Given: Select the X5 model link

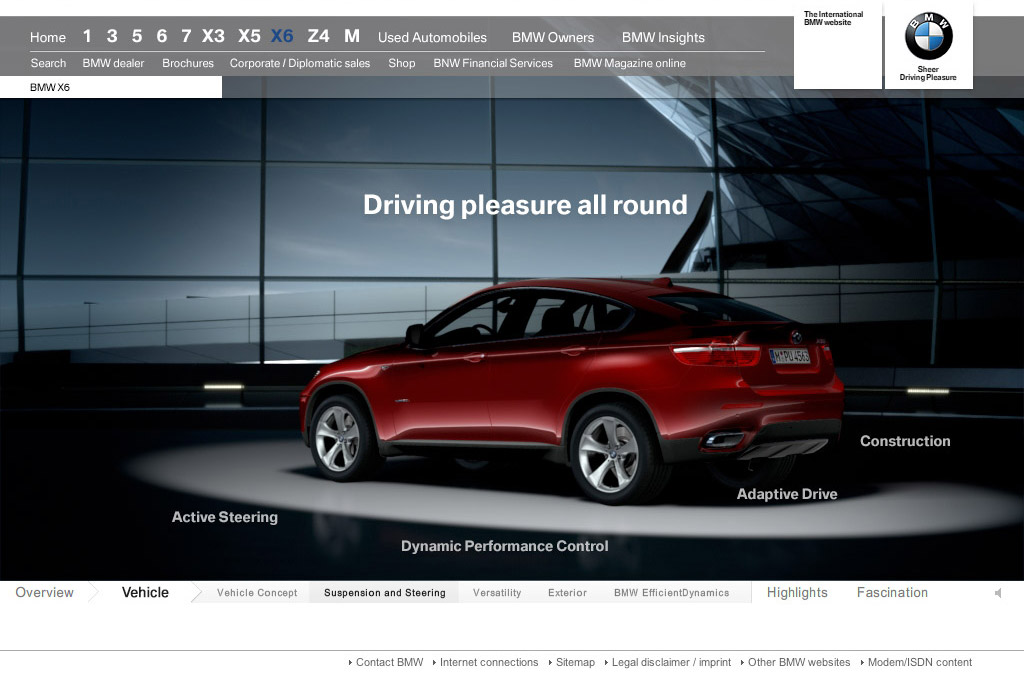Looking at the screenshot, I should 249,36.
